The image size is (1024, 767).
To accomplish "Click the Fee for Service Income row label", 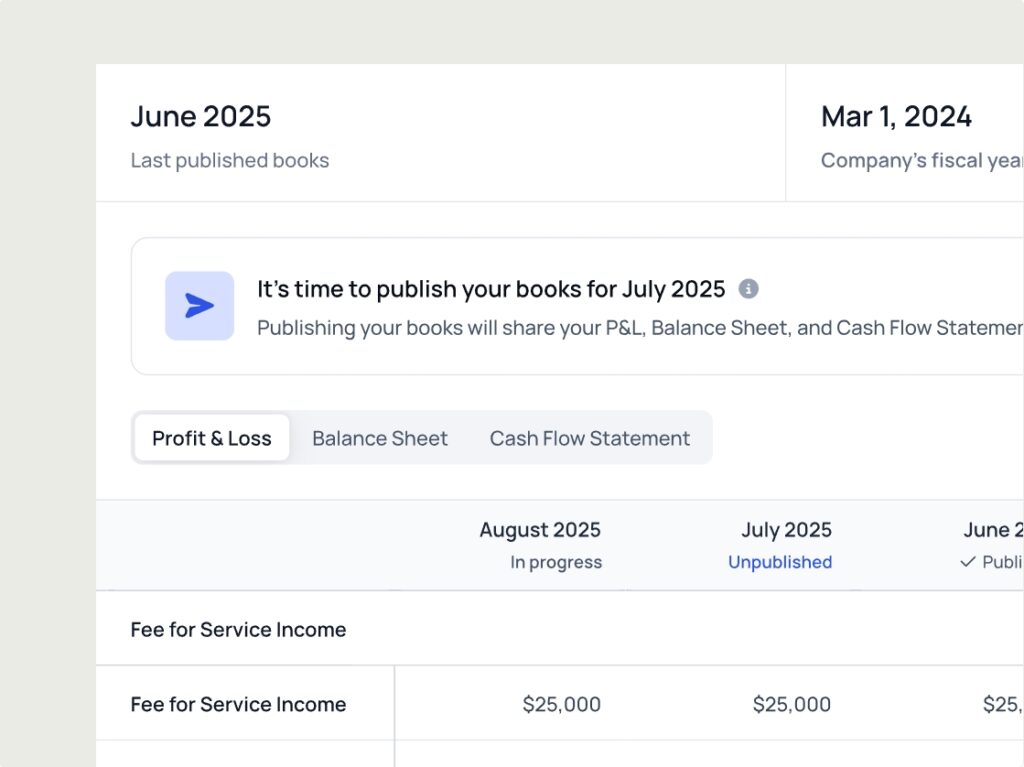I will point(238,704).
